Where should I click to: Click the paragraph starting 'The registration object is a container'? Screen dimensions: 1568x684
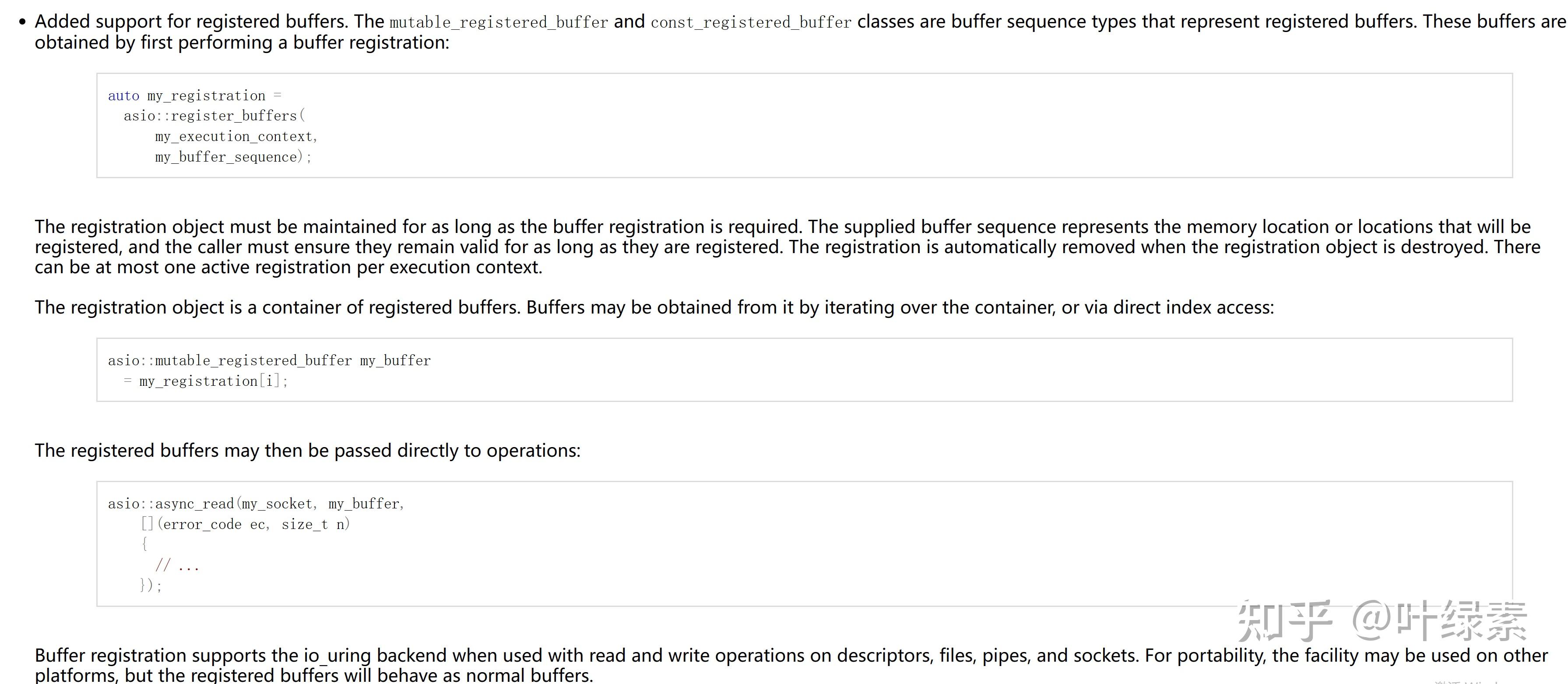point(654,307)
